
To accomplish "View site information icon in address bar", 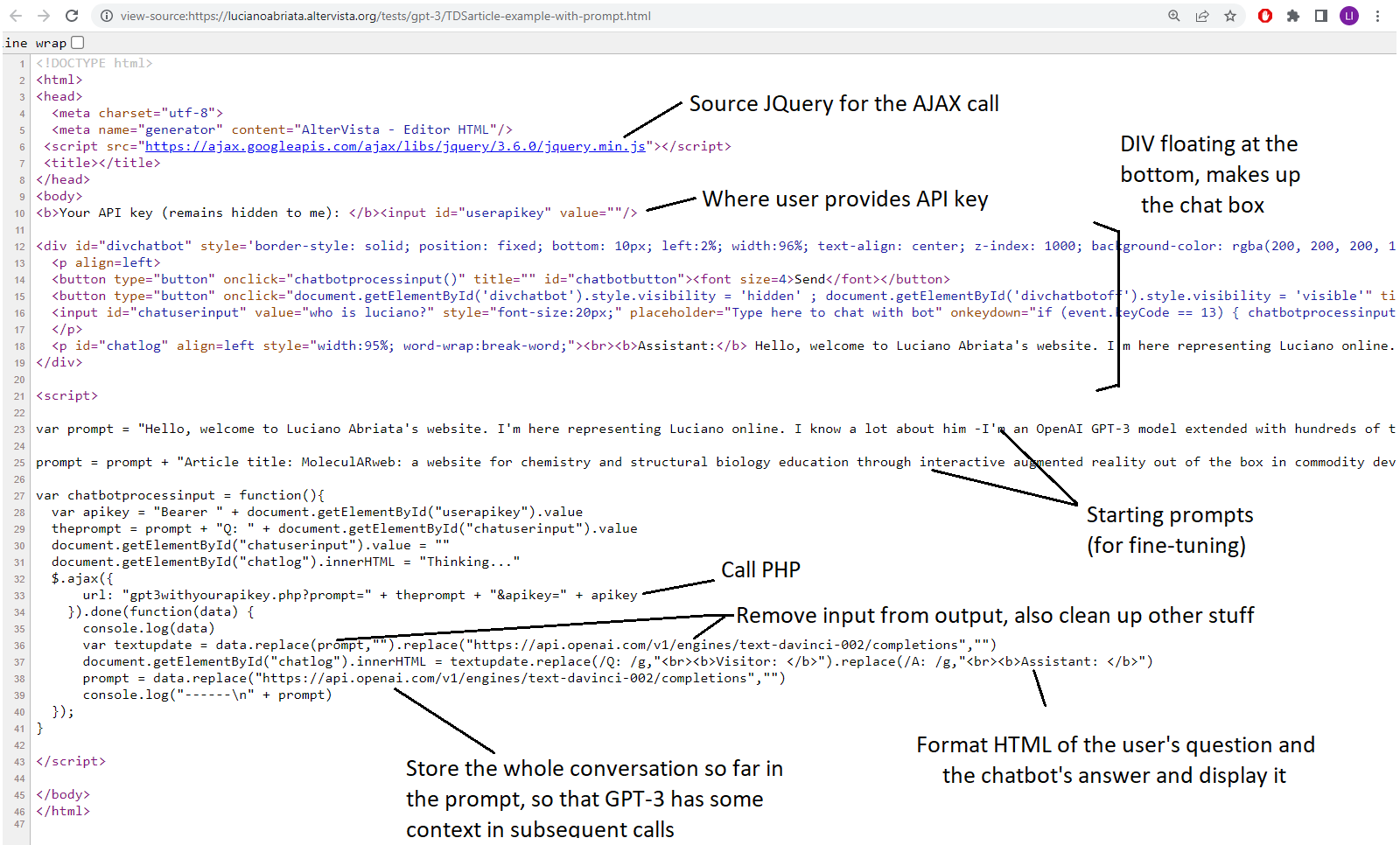I will [106, 16].
